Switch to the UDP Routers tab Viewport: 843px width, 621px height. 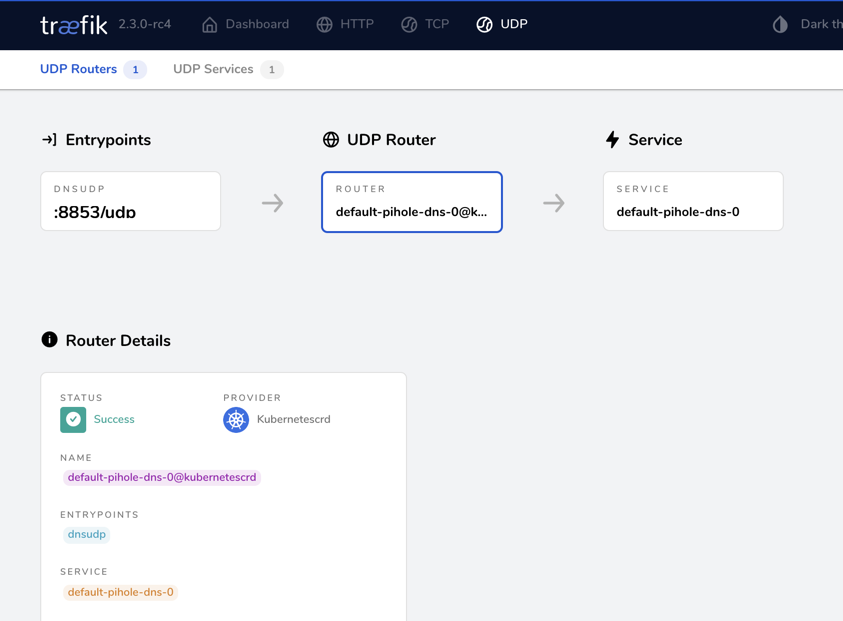pos(78,69)
